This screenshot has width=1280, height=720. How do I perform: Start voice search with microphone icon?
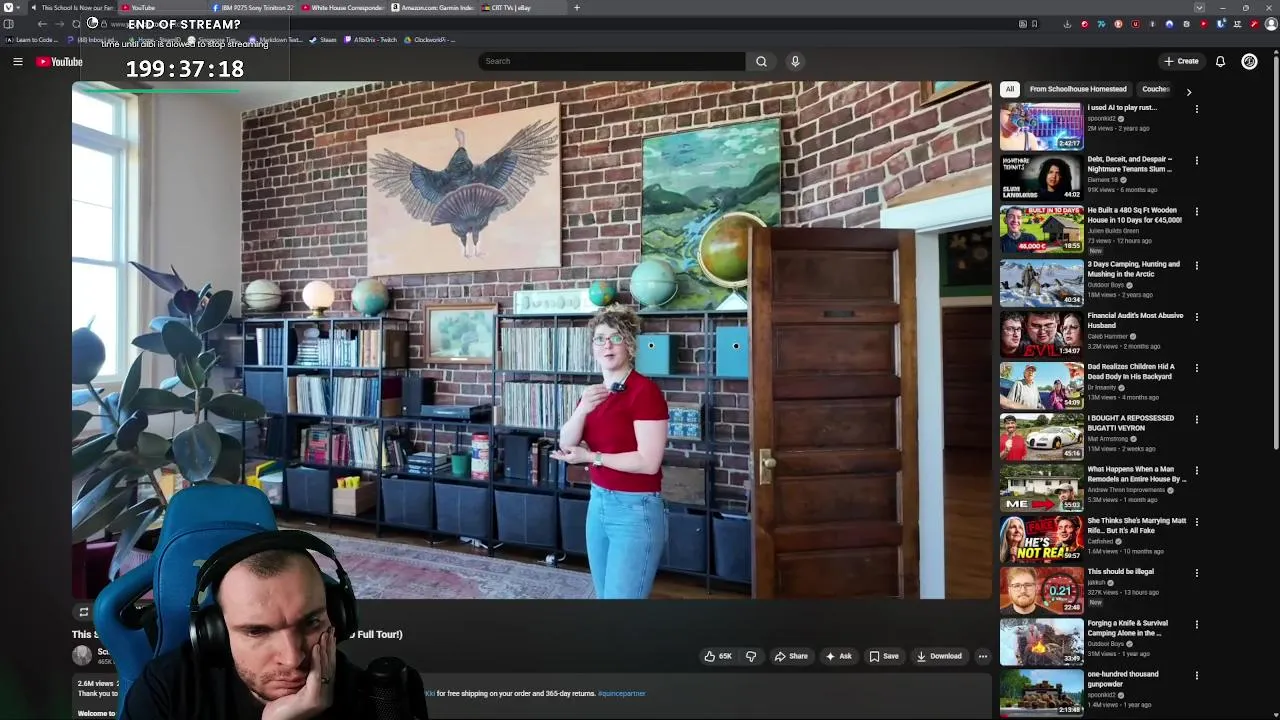795,61
